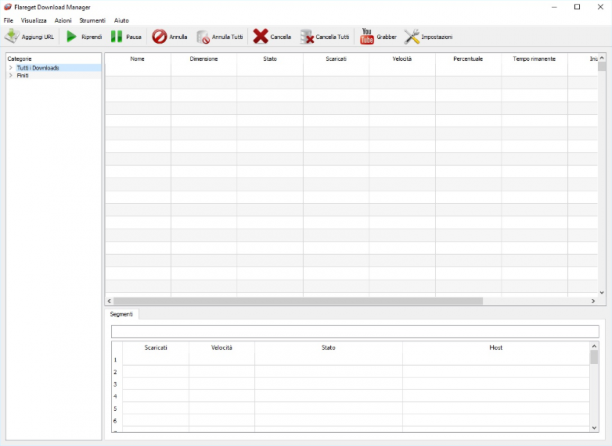This screenshot has width=612, height=446.
Task: Expand the Finiti category arrow
Action: coord(11,75)
